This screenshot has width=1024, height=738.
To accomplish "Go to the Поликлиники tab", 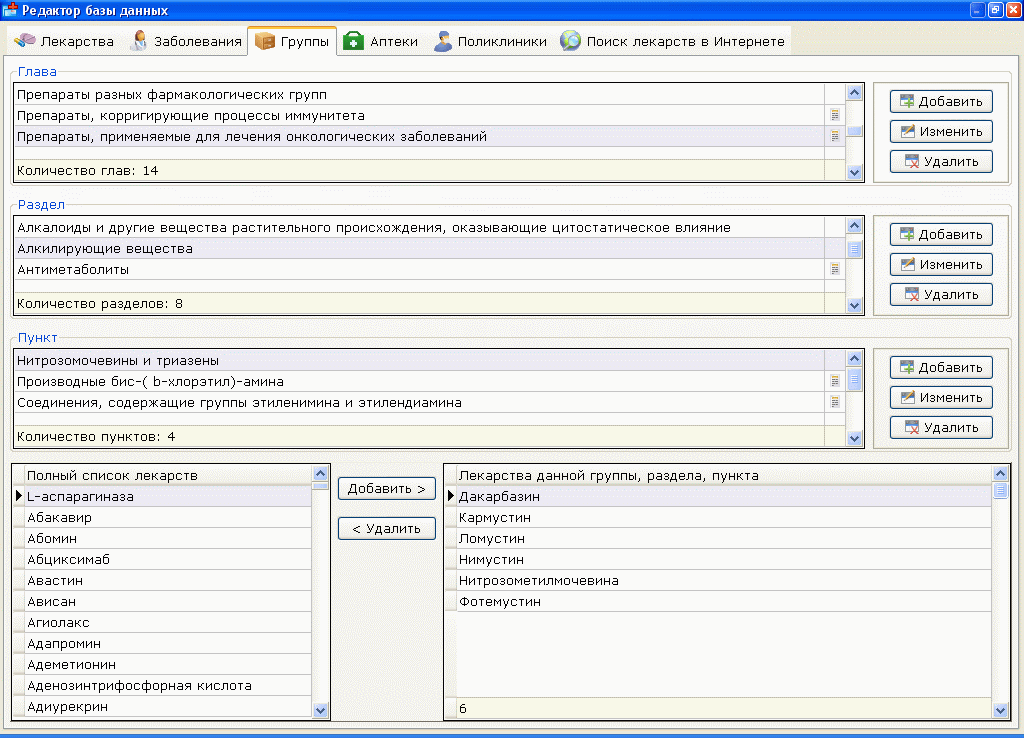I will [490, 41].
